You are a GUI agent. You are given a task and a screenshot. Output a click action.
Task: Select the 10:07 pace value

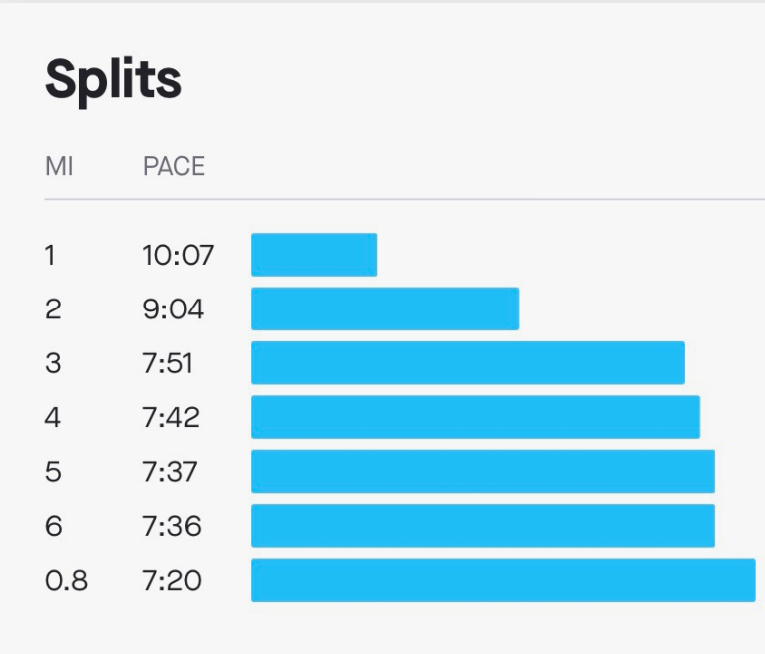point(178,255)
